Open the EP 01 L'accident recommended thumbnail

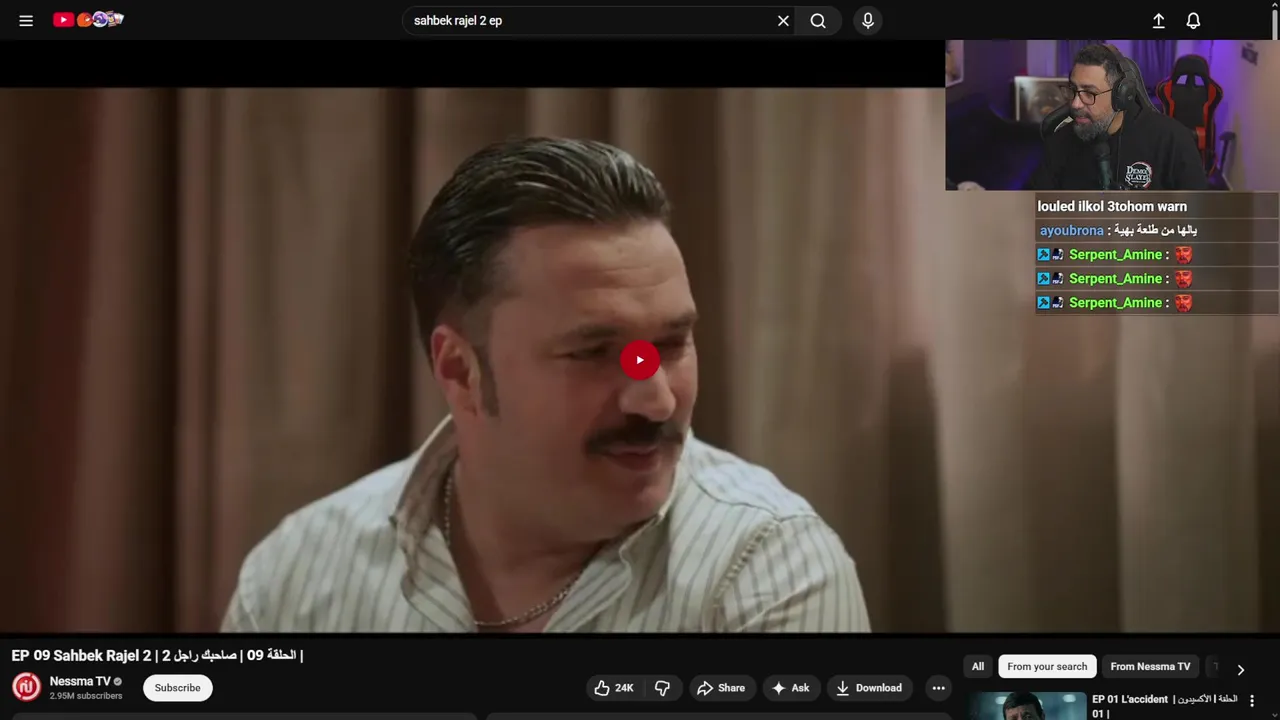(1026, 706)
